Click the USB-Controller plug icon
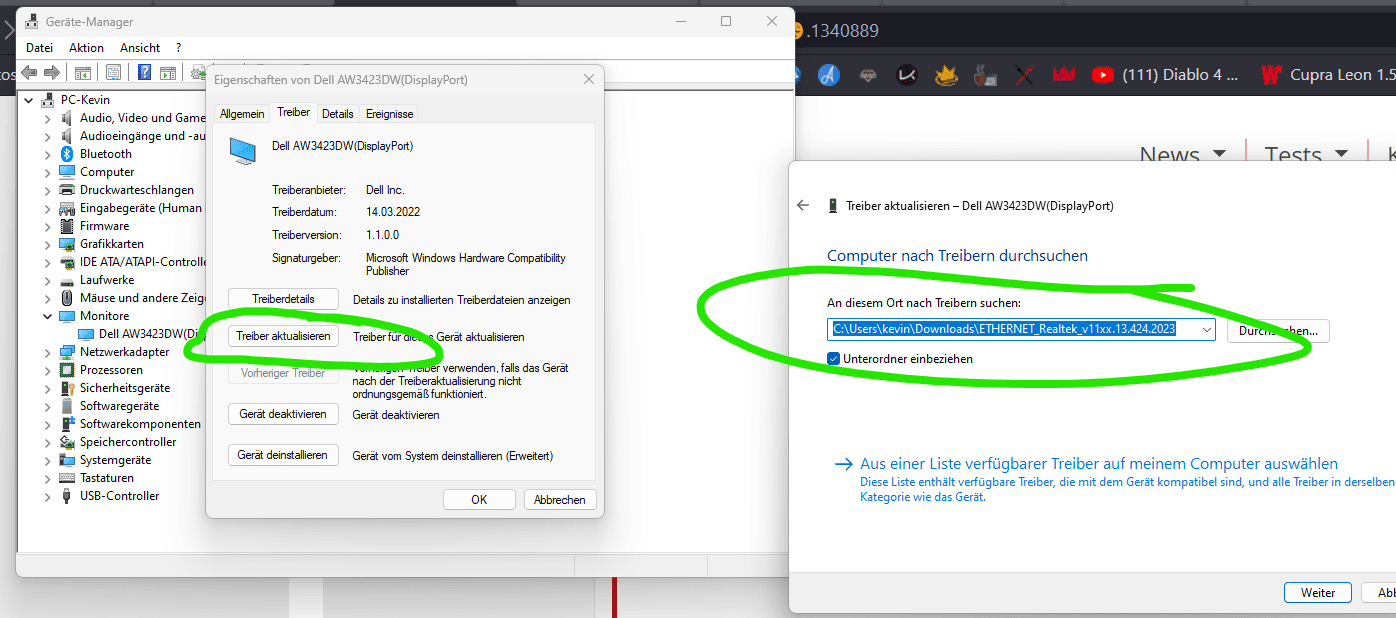 click(67, 496)
